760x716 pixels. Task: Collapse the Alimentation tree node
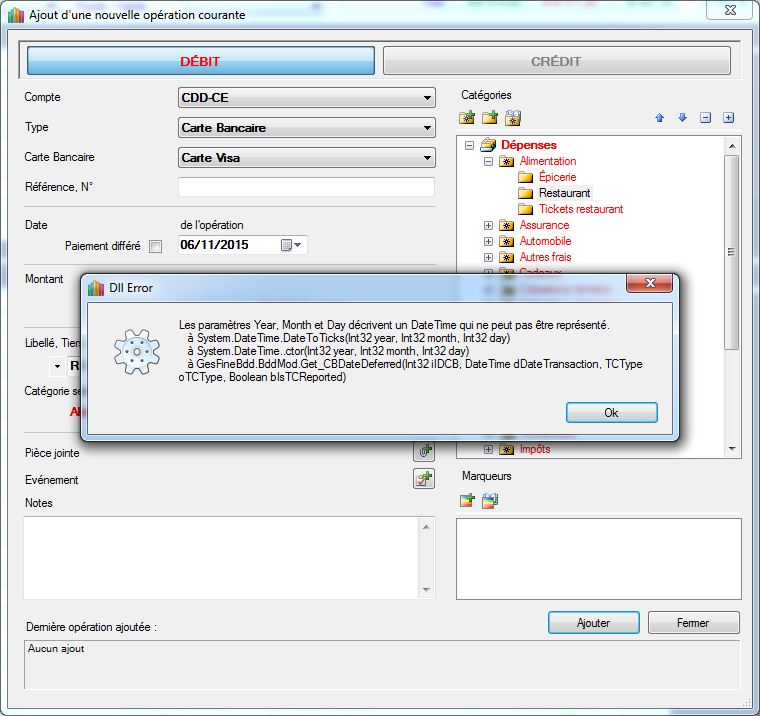[x=488, y=161]
